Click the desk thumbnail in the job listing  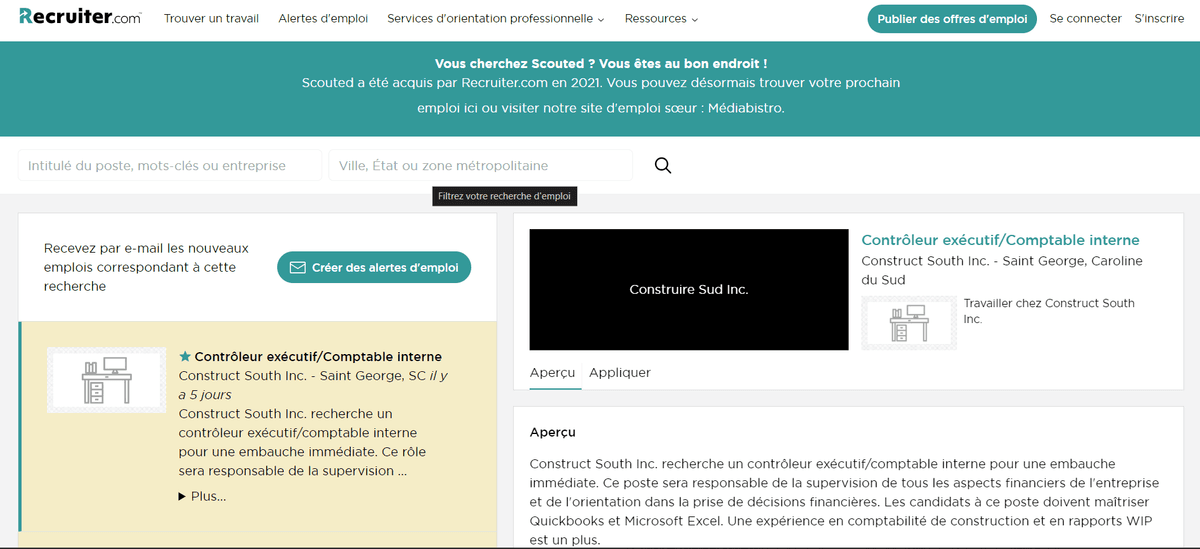pos(106,380)
